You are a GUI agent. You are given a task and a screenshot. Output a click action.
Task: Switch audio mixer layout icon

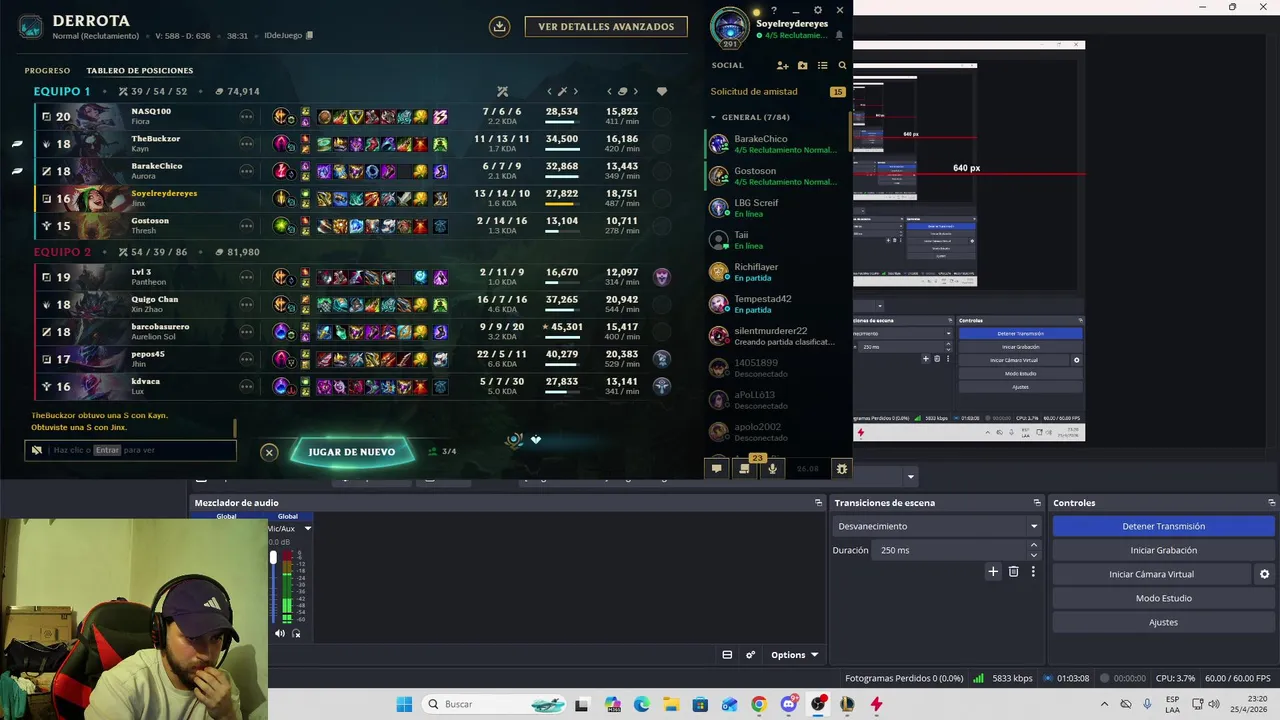coord(727,655)
